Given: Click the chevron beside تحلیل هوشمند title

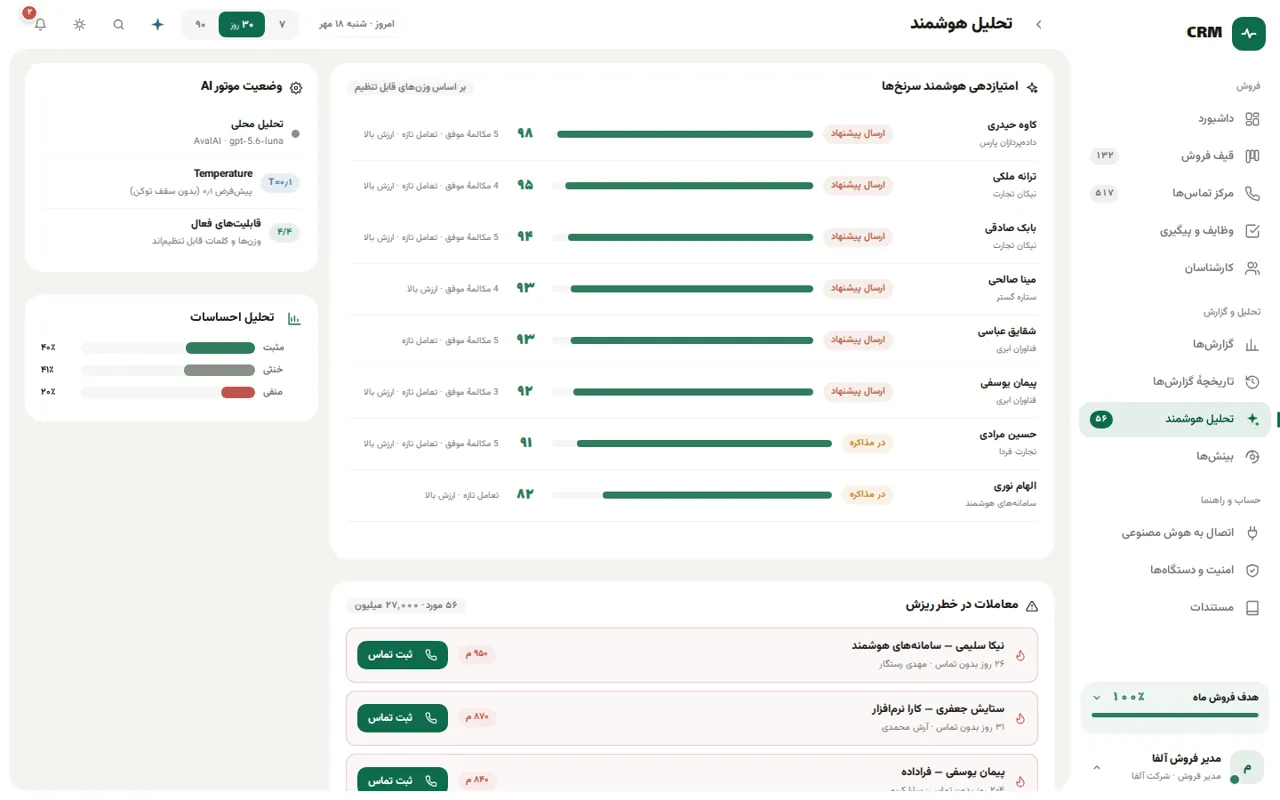Looking at the screenshot, I should pos(1038,24).
